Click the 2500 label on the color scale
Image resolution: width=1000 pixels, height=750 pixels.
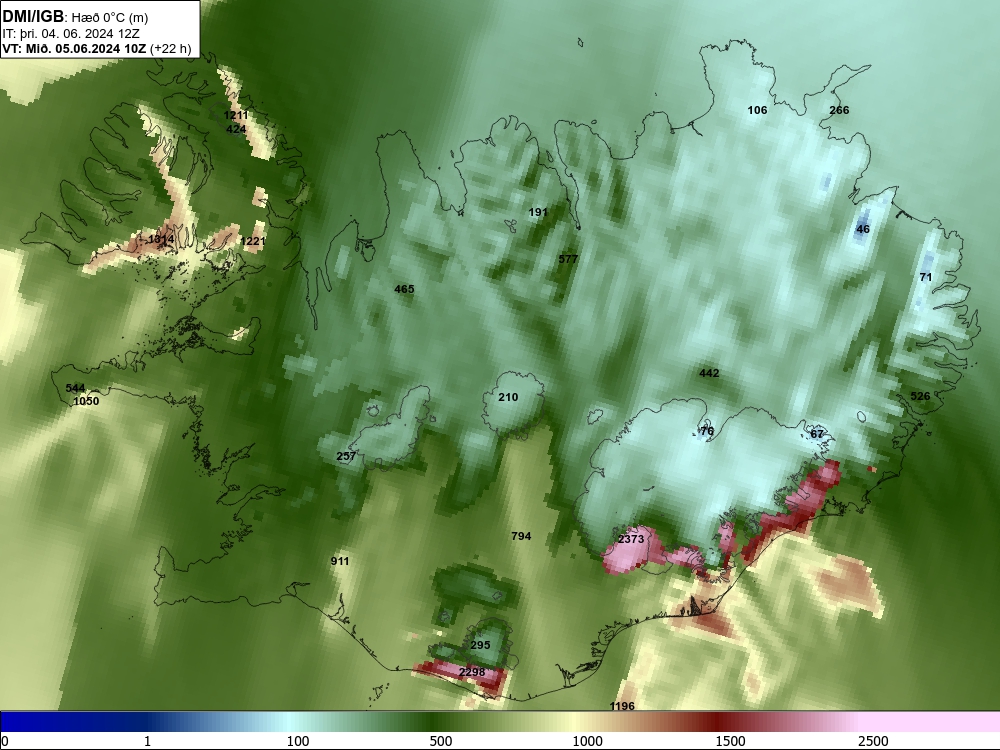click(873, 741)
